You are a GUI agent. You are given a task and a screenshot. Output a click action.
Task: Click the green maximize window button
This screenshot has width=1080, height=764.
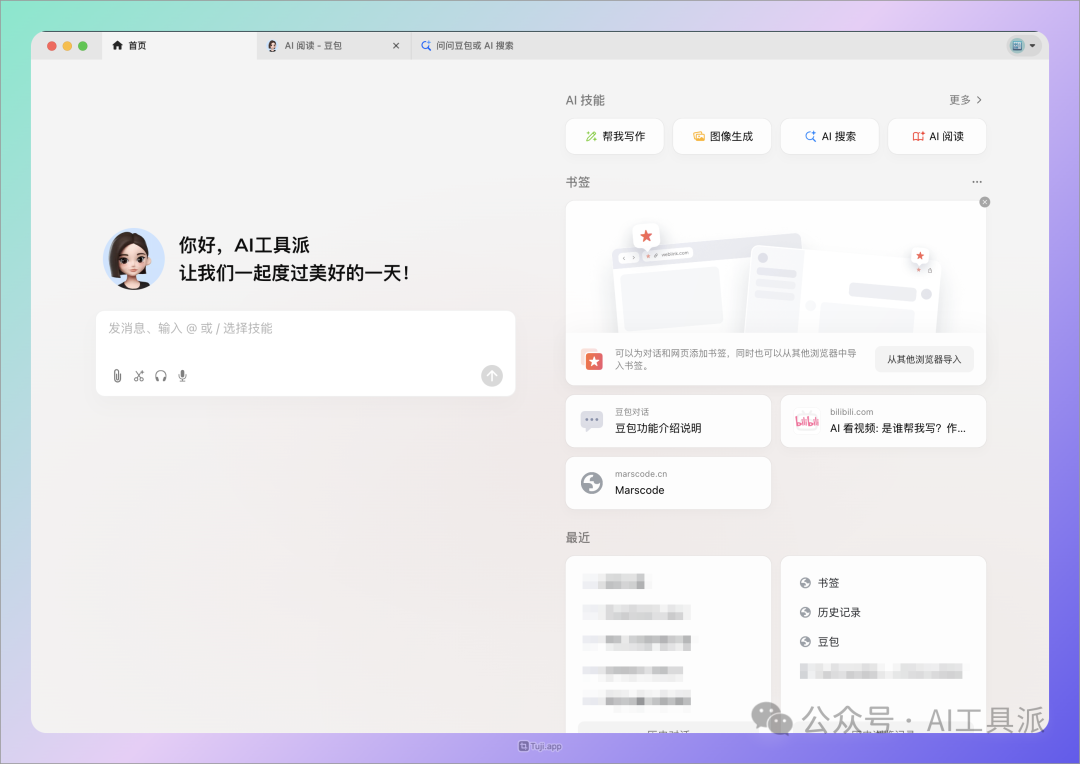pos(83,46)
